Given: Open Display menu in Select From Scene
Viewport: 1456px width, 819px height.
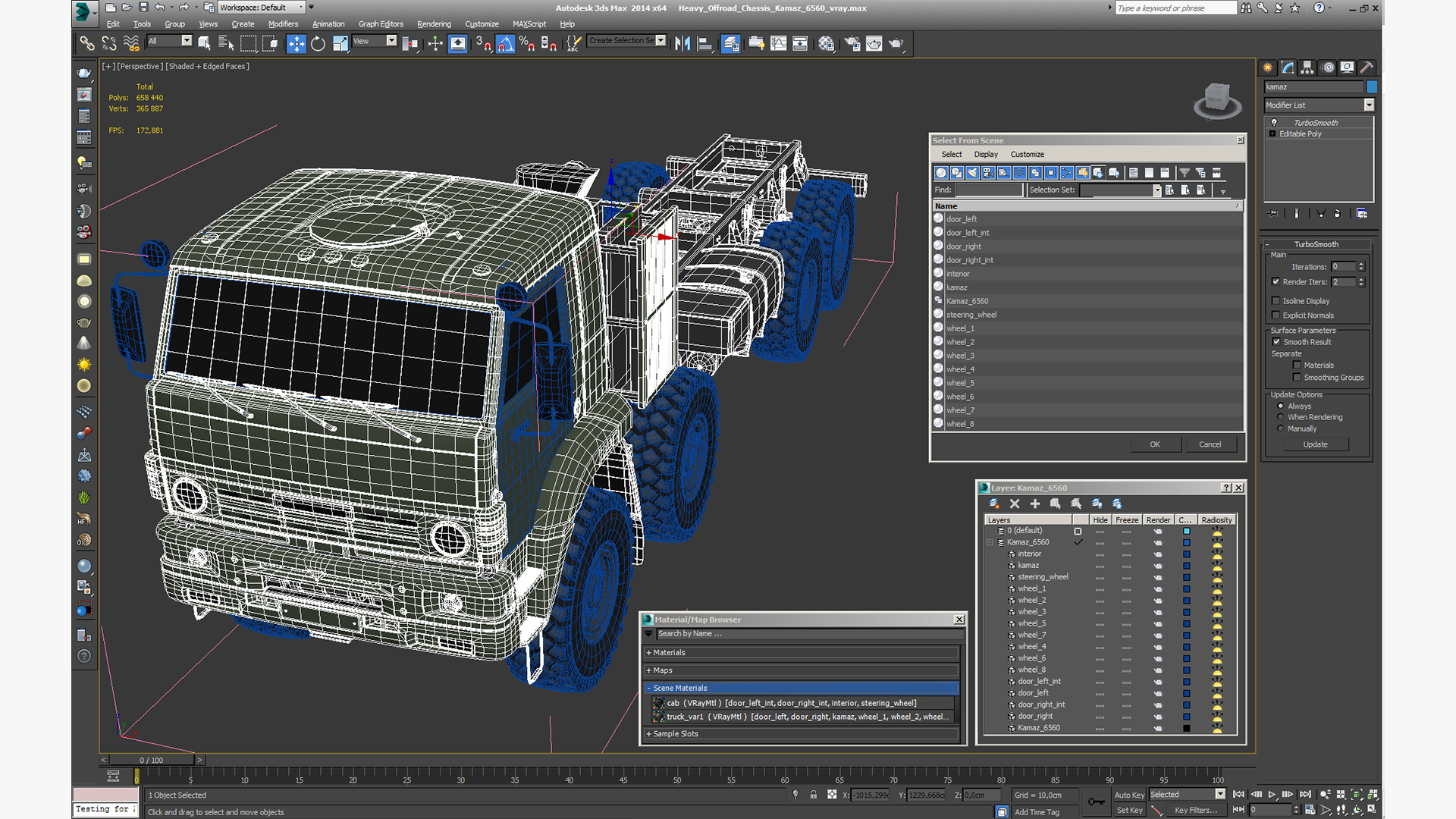Looking at the screenshot, I should point(986,155).
